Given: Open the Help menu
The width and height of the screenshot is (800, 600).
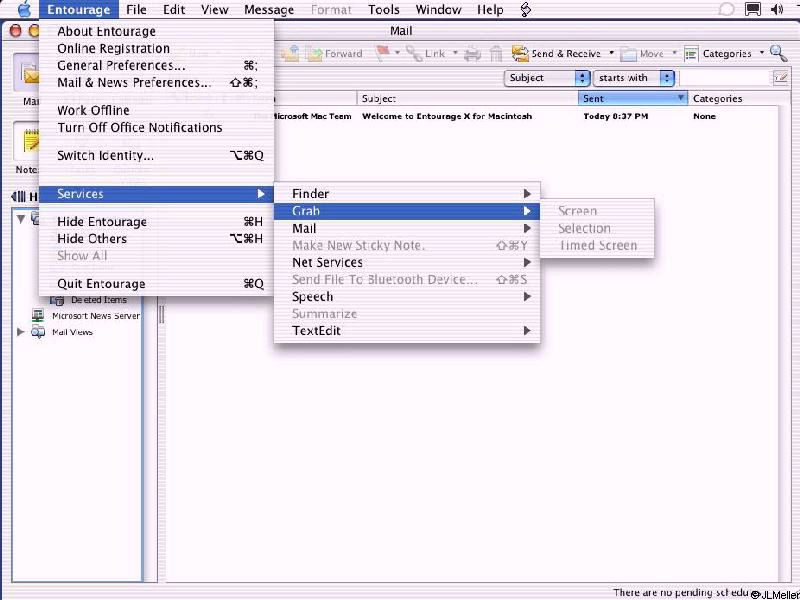Looking at the screenshot, I should [490, 10].
